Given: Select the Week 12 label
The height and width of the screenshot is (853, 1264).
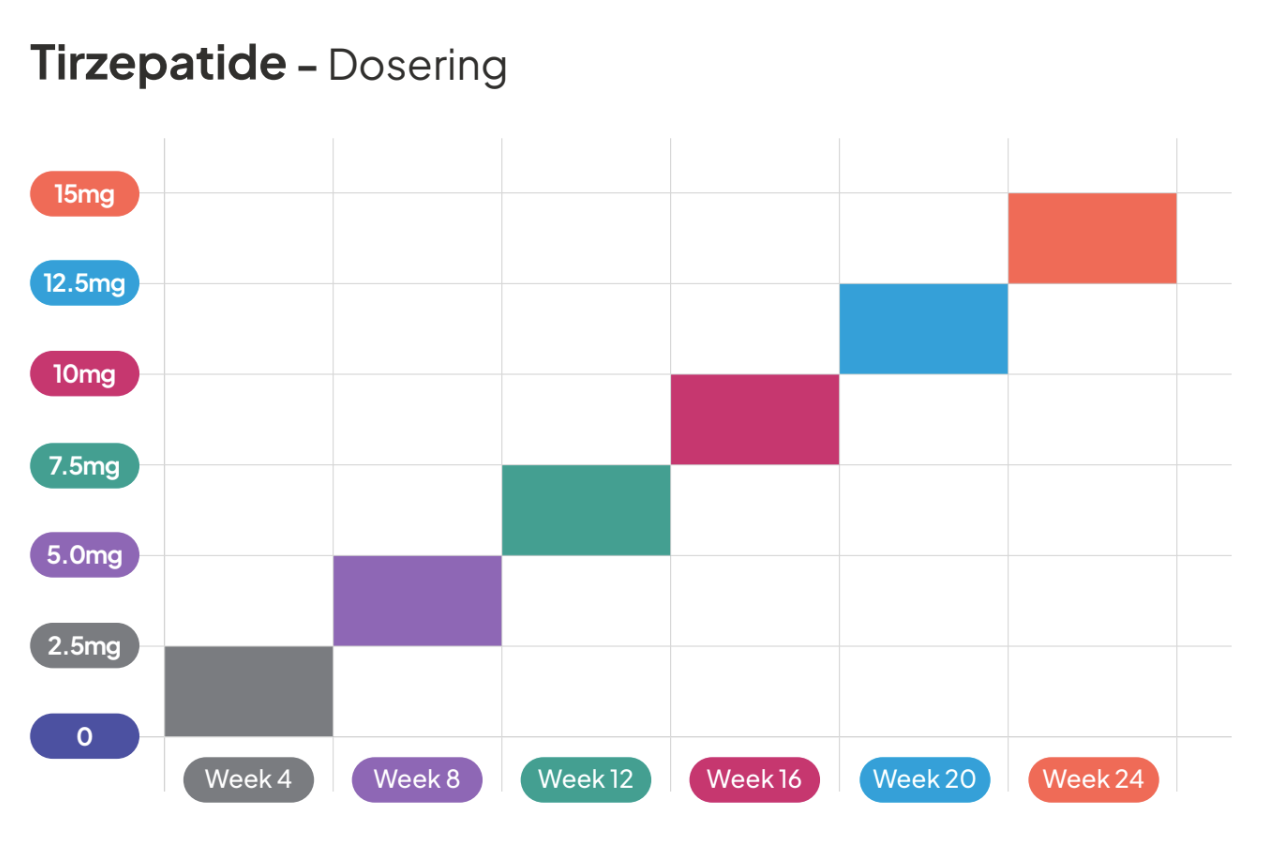Looking at the screenshot, I should click(x=586, y=779).
